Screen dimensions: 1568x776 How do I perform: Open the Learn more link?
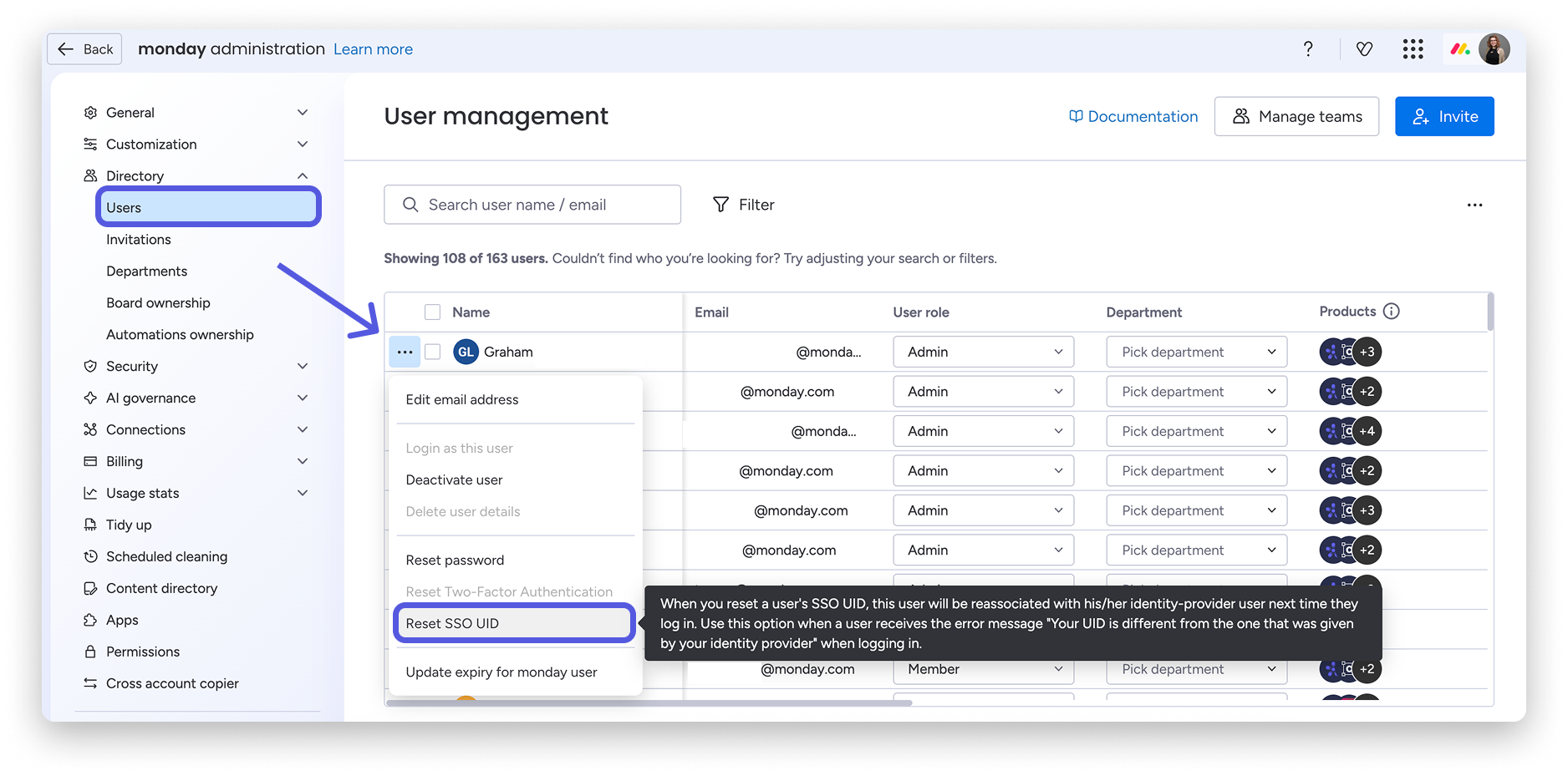coord(373,49)
